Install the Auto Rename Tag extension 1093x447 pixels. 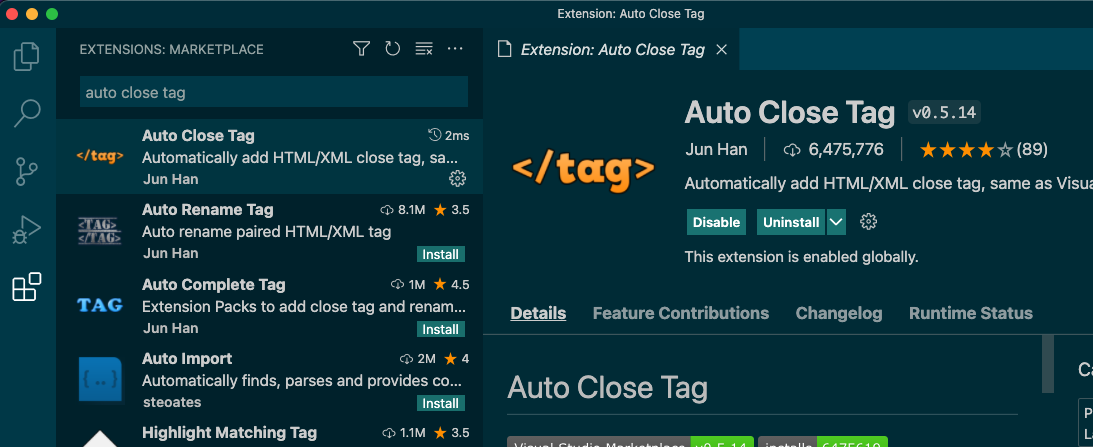441,255
